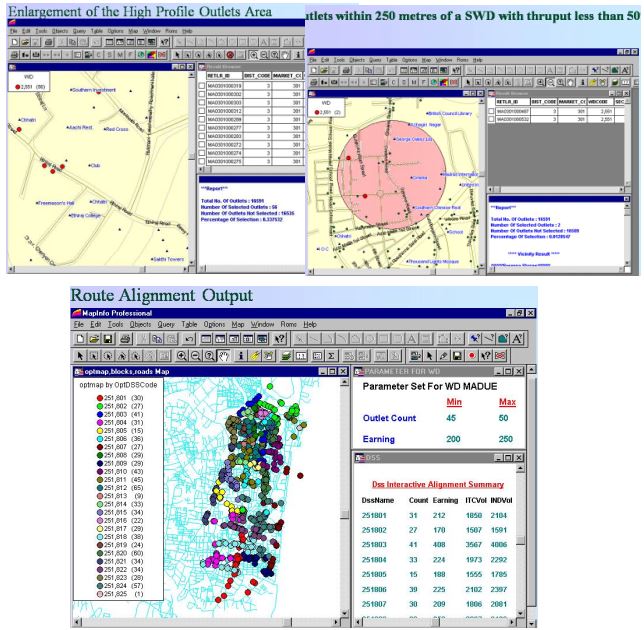Screen dimensions: 644x630
Task: Tick last row checkbox in High Profile Outlets browser
Action: pyautogui.click(x=202, y=161)
